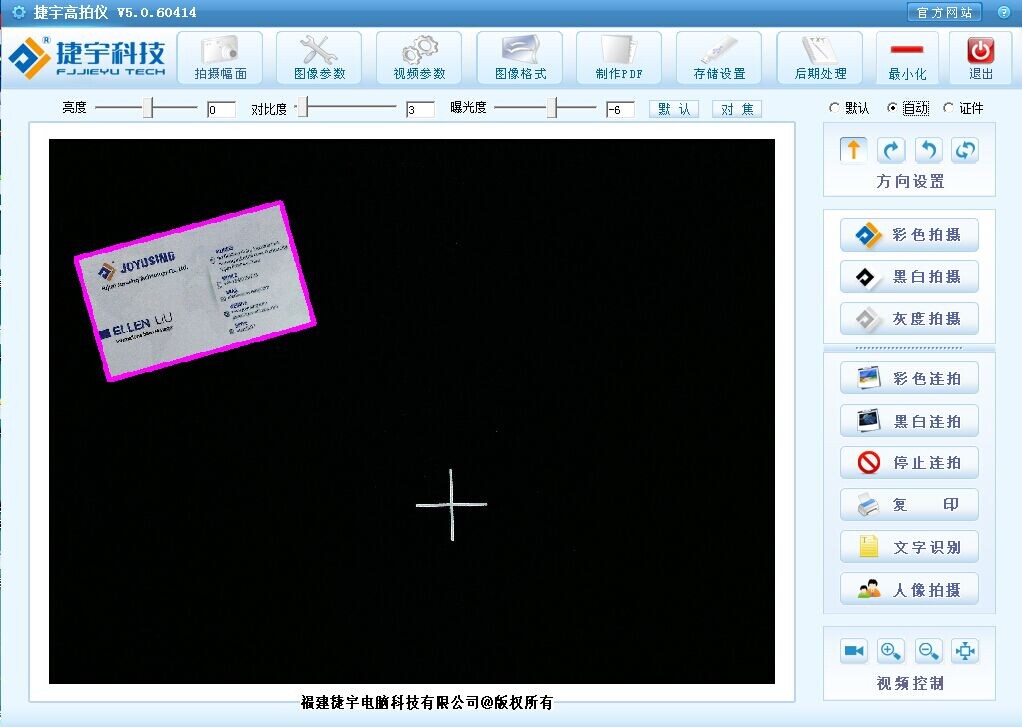Start 彩色连拍 color continuous capture
This screenshot has height=727, width=1022.
(x=909, y=378)
